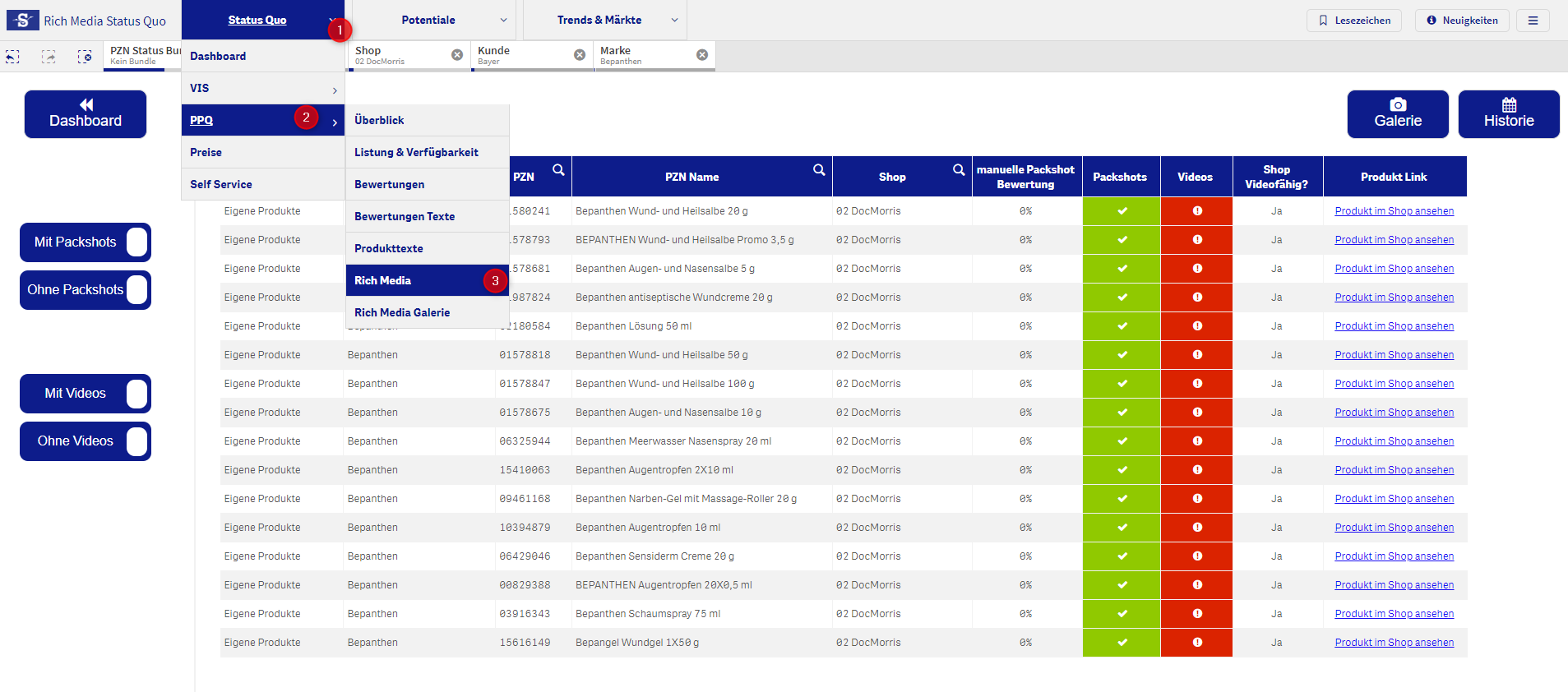This screenshot has height=692, width=1568.
Task: Choose Bewertungen Texte from the submenu
Action: point(405,216)
